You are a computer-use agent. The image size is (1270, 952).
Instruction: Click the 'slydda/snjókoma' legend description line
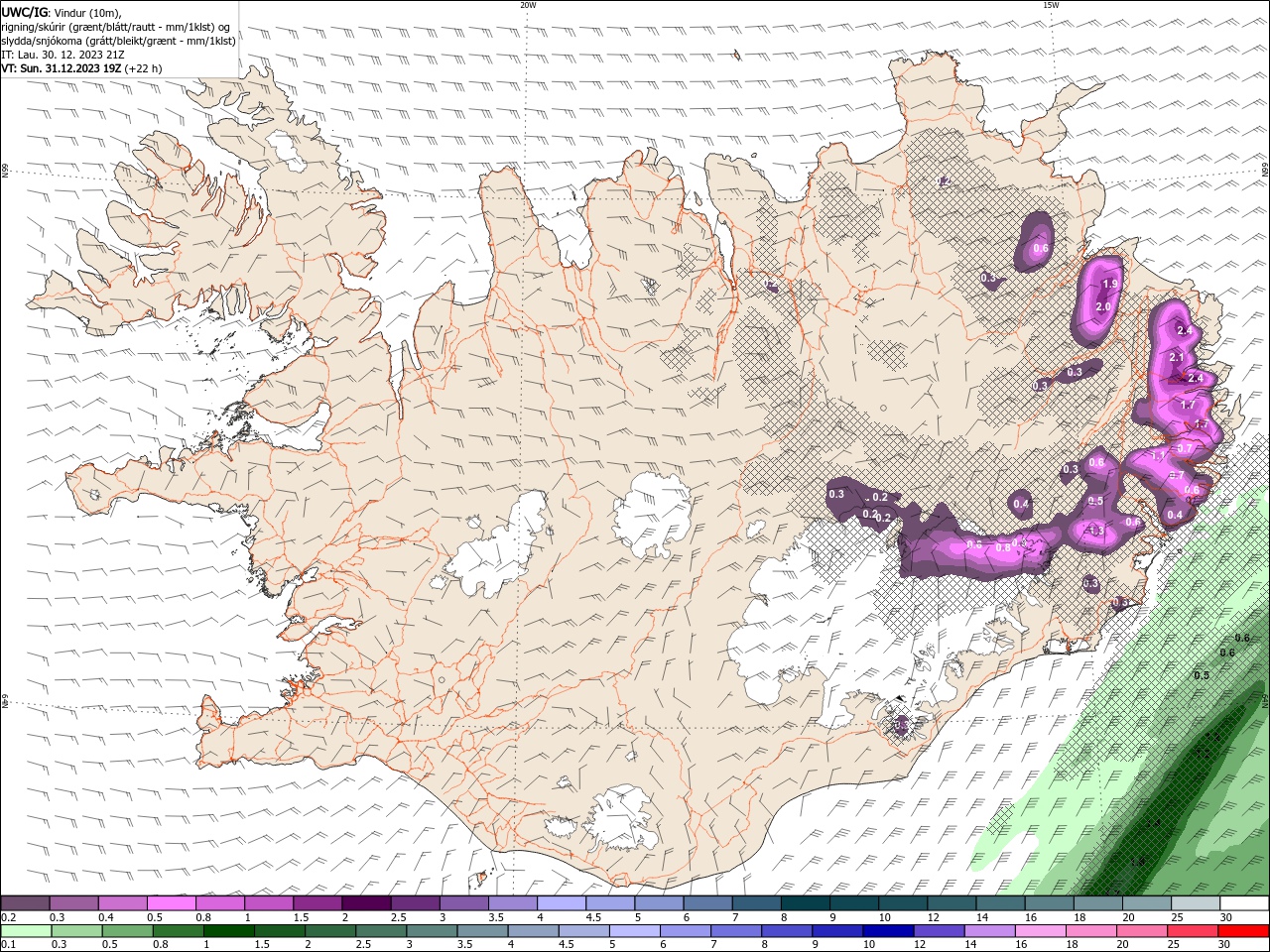click(x=118, y=41)
